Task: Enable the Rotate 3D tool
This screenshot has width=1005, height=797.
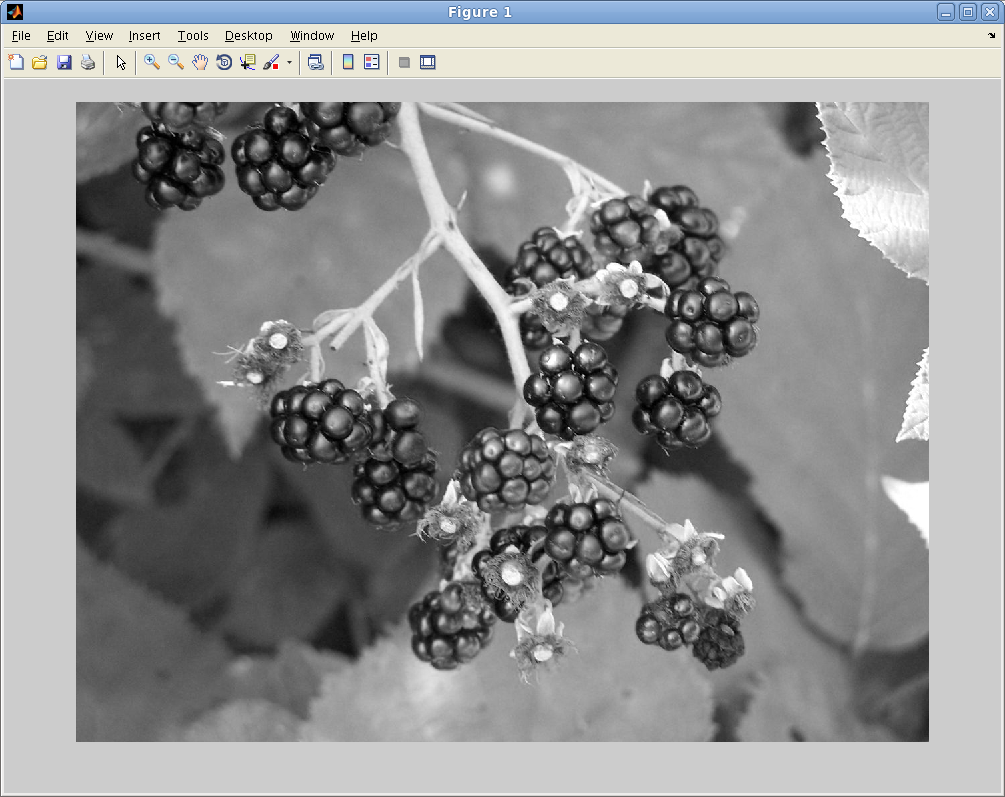Action: click(x=224, y=62)
